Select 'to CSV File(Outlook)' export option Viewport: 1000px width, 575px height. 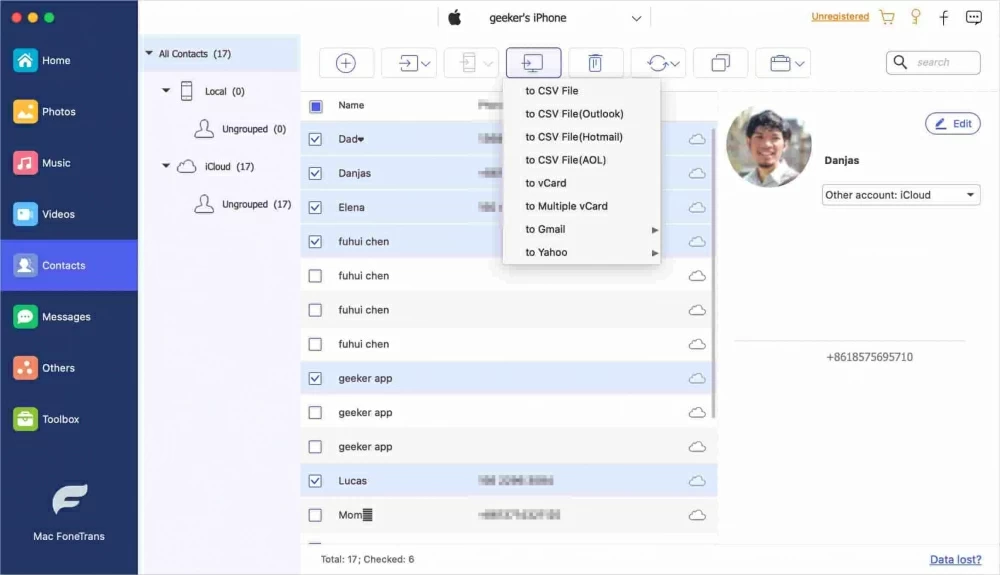tap(574, 114)
